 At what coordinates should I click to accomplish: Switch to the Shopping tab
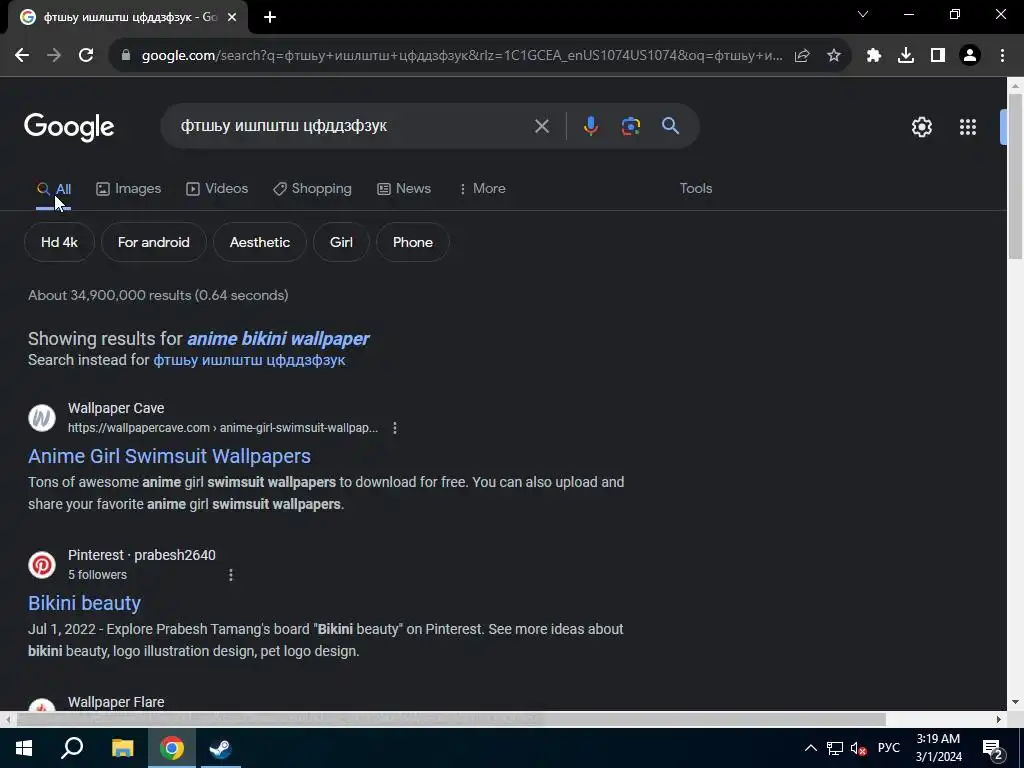(312, 189)
